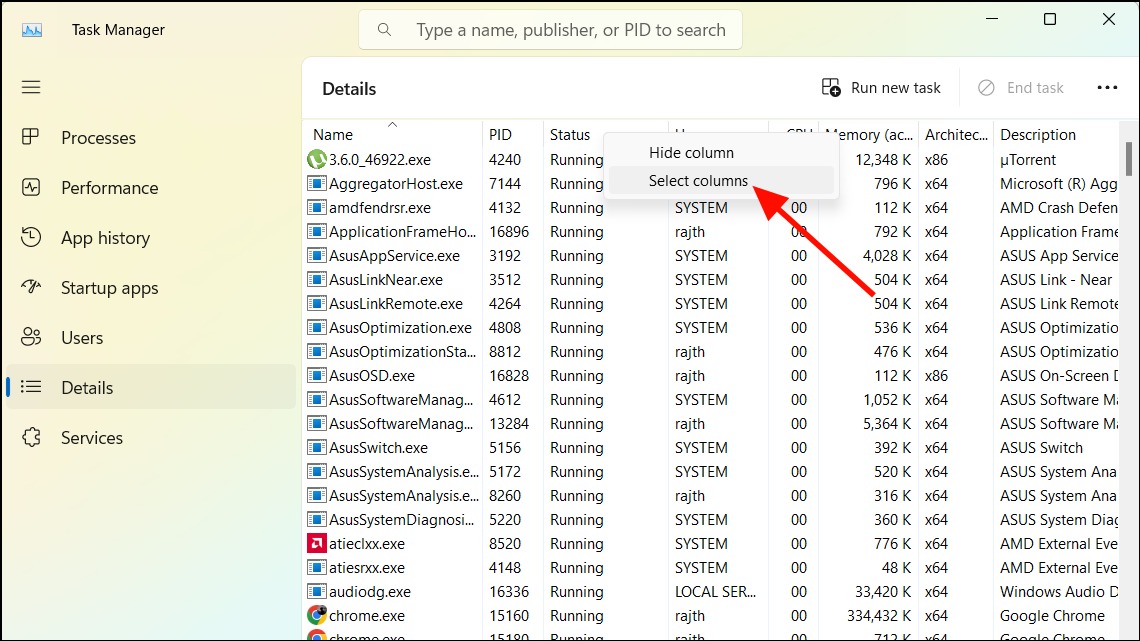Click the Processes sidebar icon

(31, 137)
